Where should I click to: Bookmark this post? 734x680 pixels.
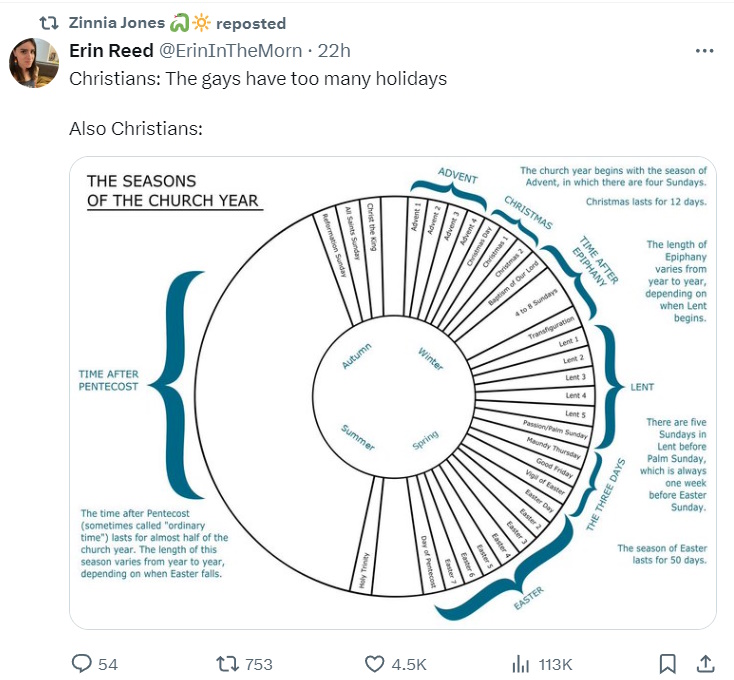click(668, 664)
